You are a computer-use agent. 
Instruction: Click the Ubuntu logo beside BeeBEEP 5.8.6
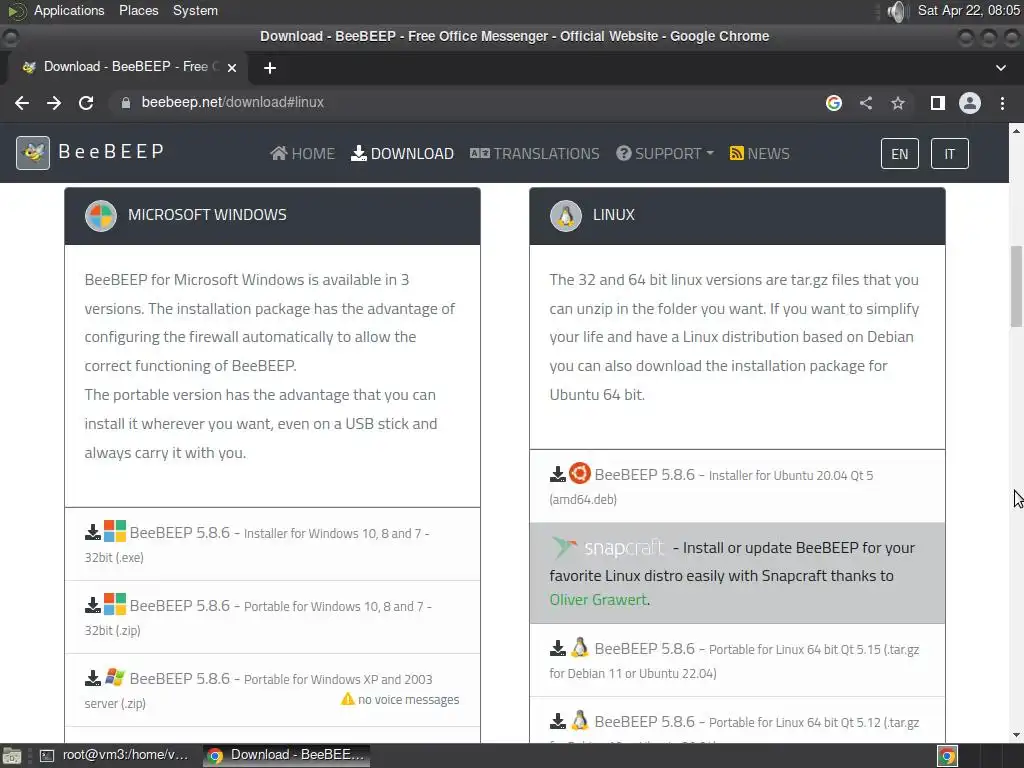[579, 473]
